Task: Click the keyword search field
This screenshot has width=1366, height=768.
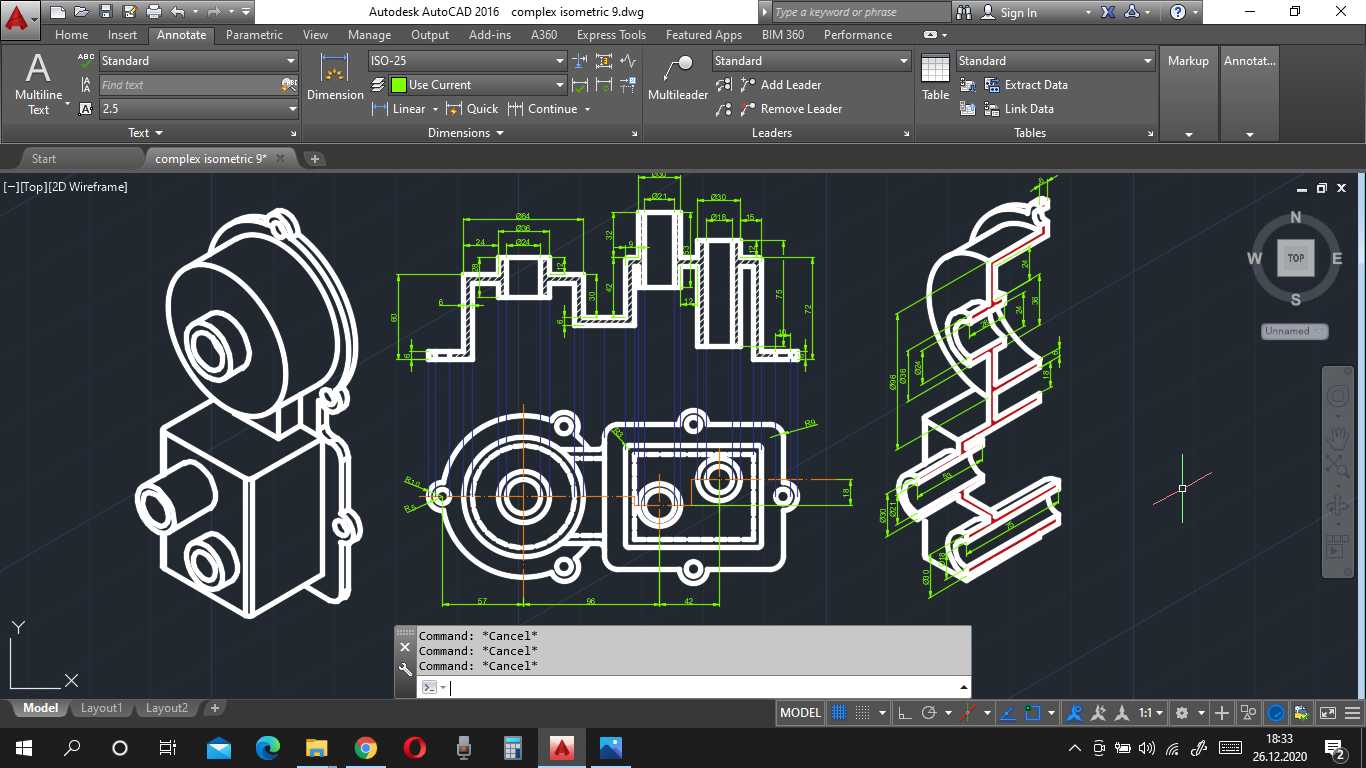Action: click(860, 12)
